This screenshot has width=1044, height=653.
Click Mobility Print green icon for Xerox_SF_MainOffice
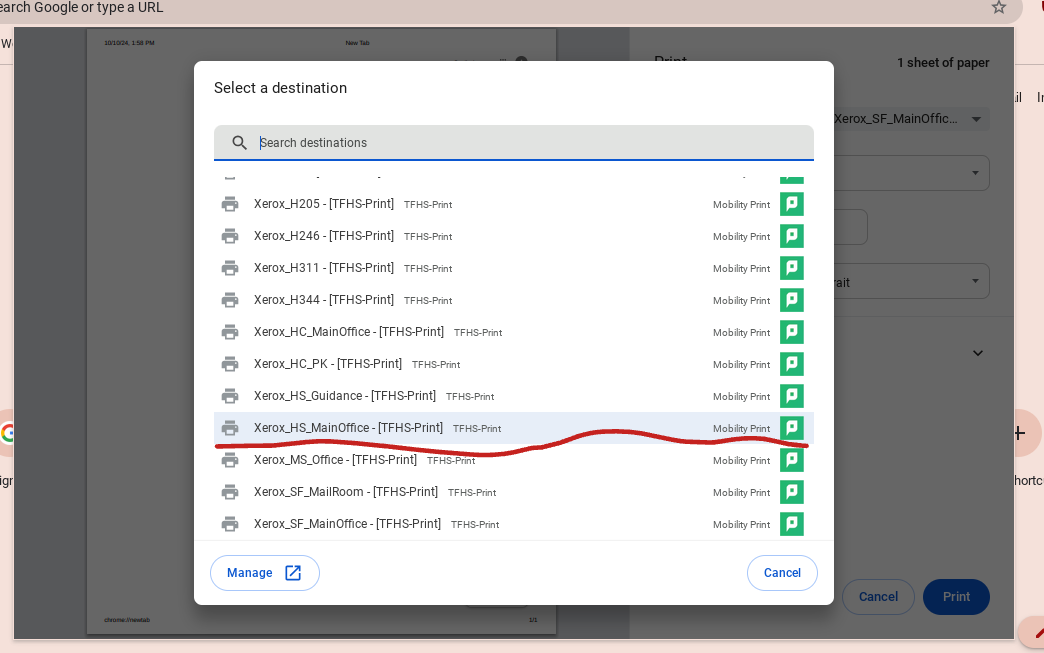(792, 523)
